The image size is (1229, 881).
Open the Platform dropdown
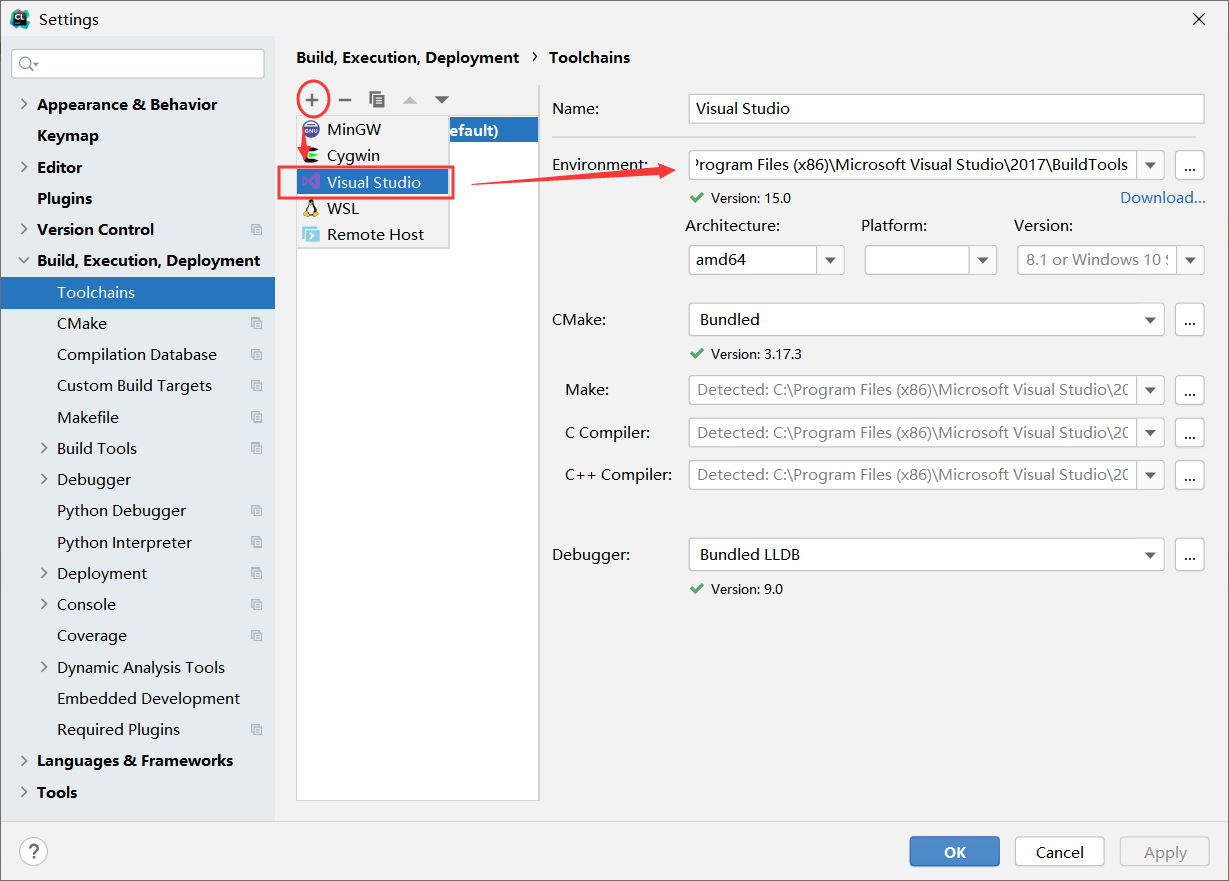[x=983, y=260]
